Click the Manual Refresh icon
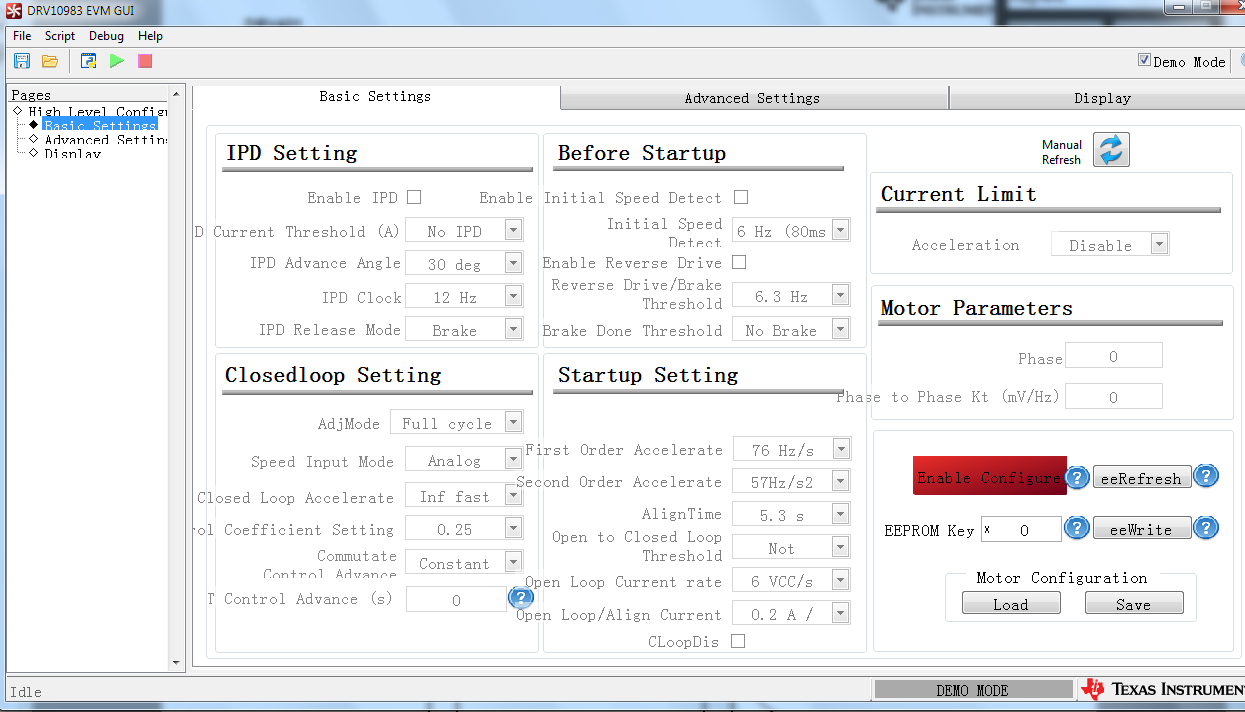Screen dimensions: 1245x712 point(1111,150)
